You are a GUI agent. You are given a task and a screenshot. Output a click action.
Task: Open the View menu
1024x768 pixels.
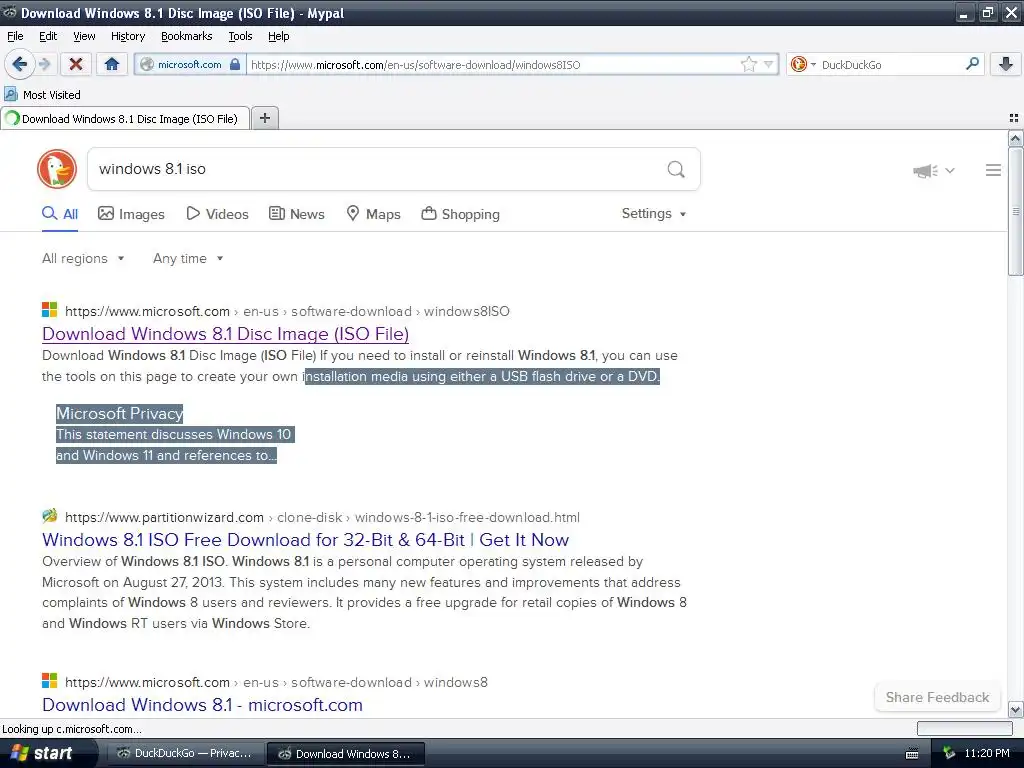(x=84, y=36)
